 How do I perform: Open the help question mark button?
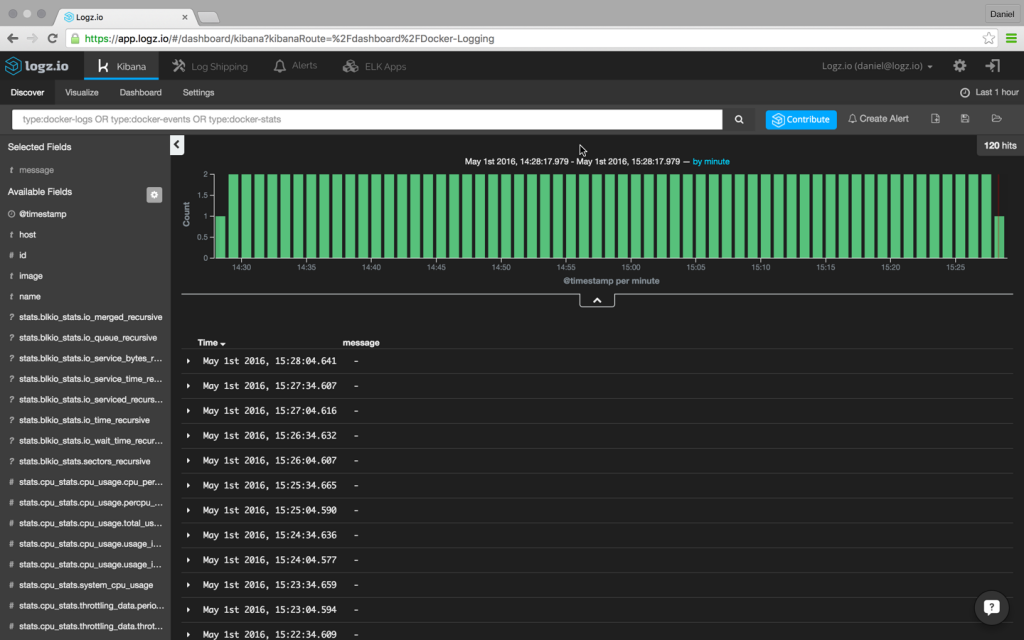(x=991, y=607)
